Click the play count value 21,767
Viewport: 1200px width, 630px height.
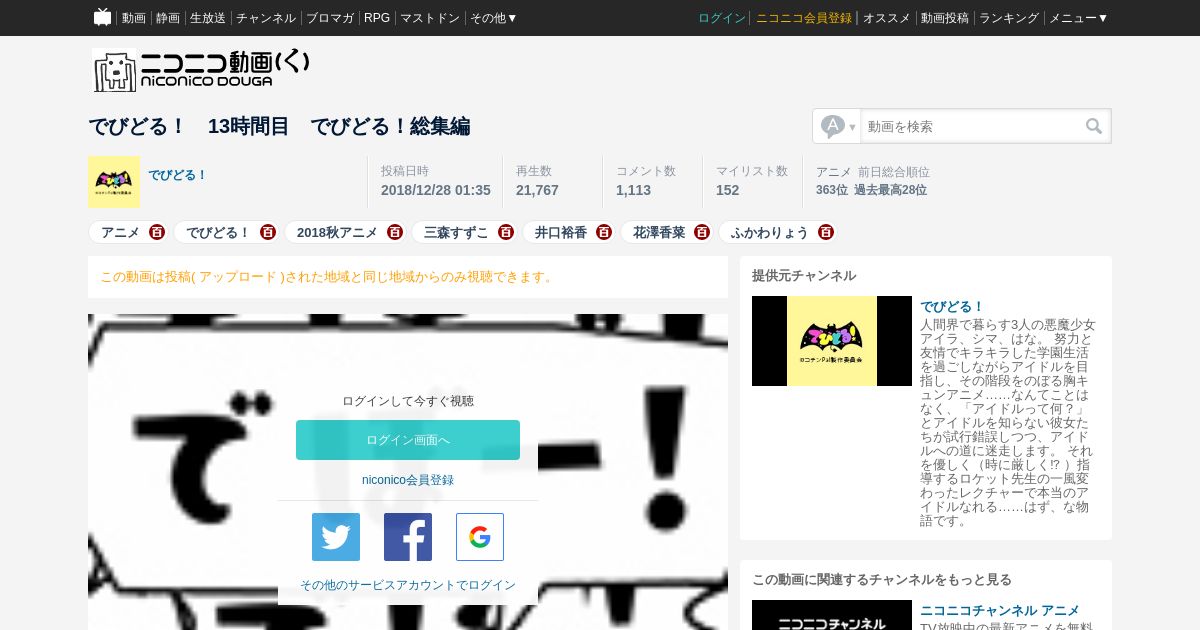click(537, 190)
